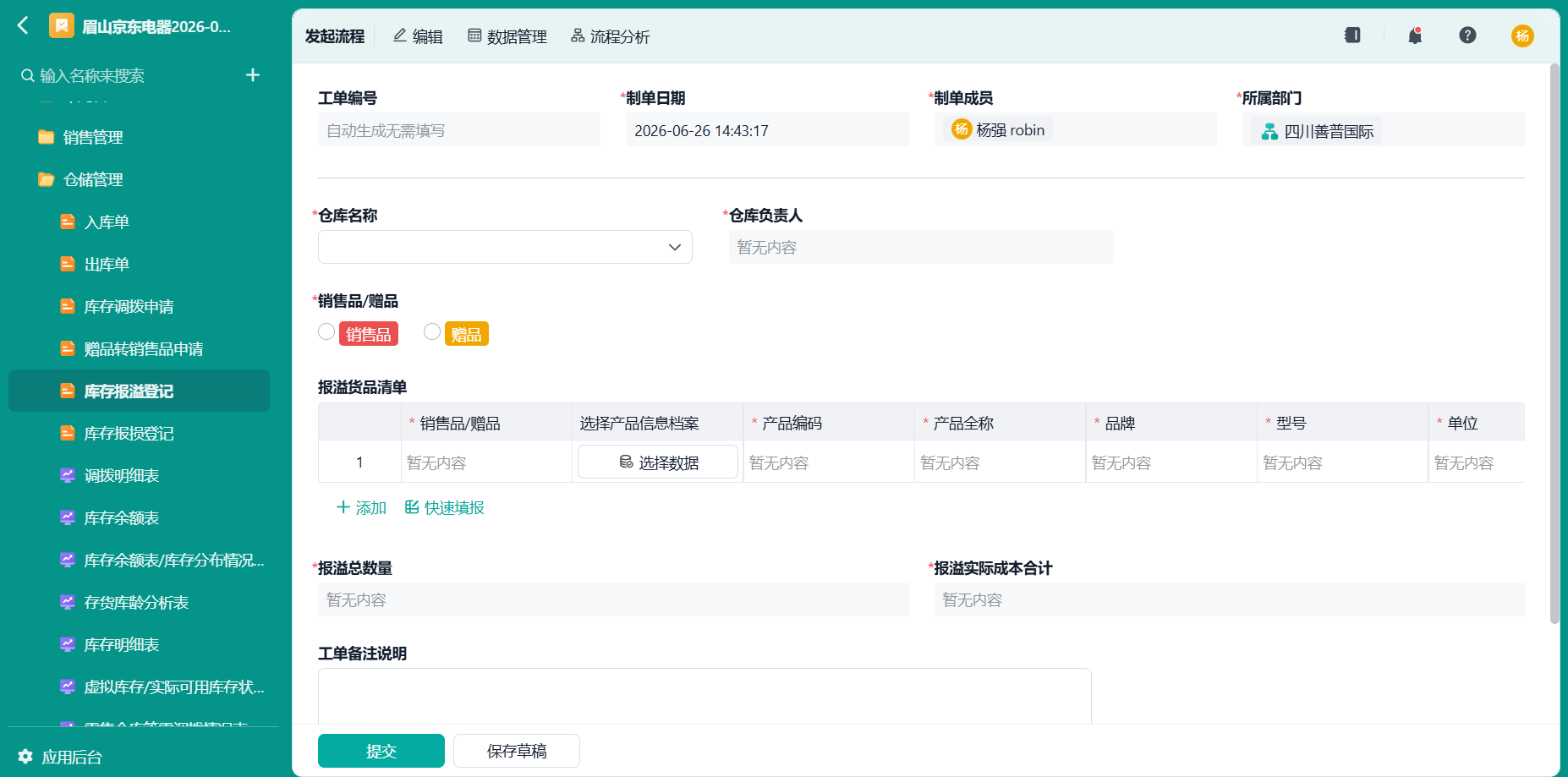Click the 制单日期 field
The image size is (1568, 777).
(x=767, y=130)
